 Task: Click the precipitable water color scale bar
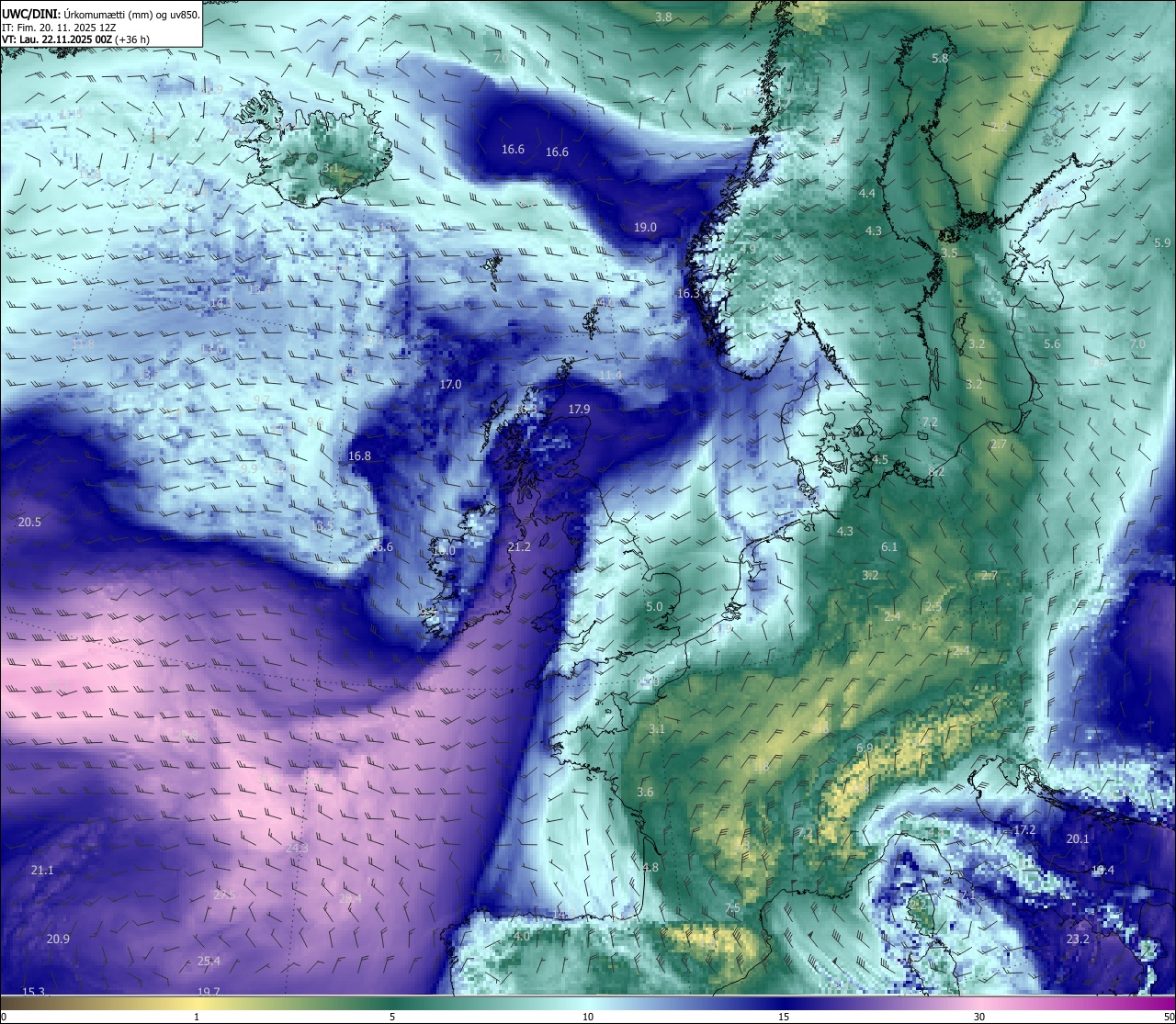pyautogui.click(x=588, y=1002)
